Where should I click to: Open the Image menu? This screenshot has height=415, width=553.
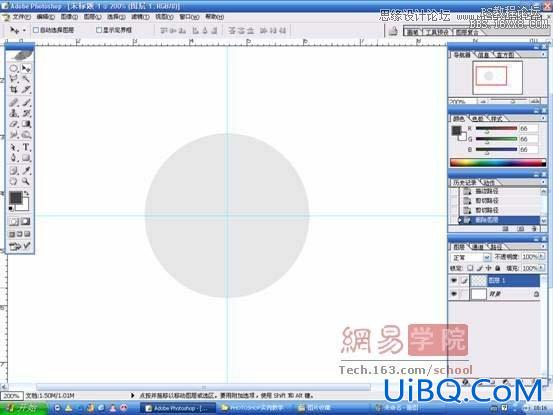pyautogui.click(x=69, y=17)
